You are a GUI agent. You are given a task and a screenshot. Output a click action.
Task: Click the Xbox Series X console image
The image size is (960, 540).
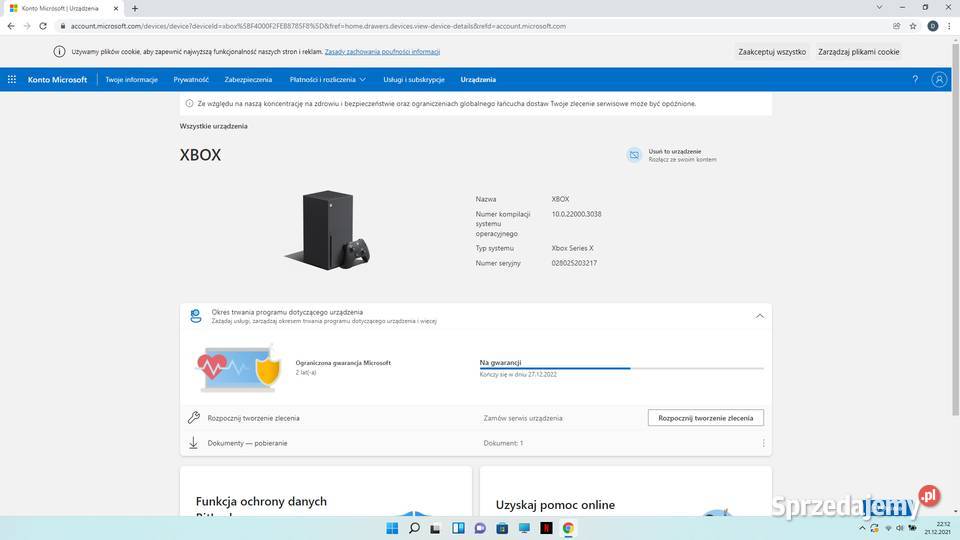click(x=327, y=230)
